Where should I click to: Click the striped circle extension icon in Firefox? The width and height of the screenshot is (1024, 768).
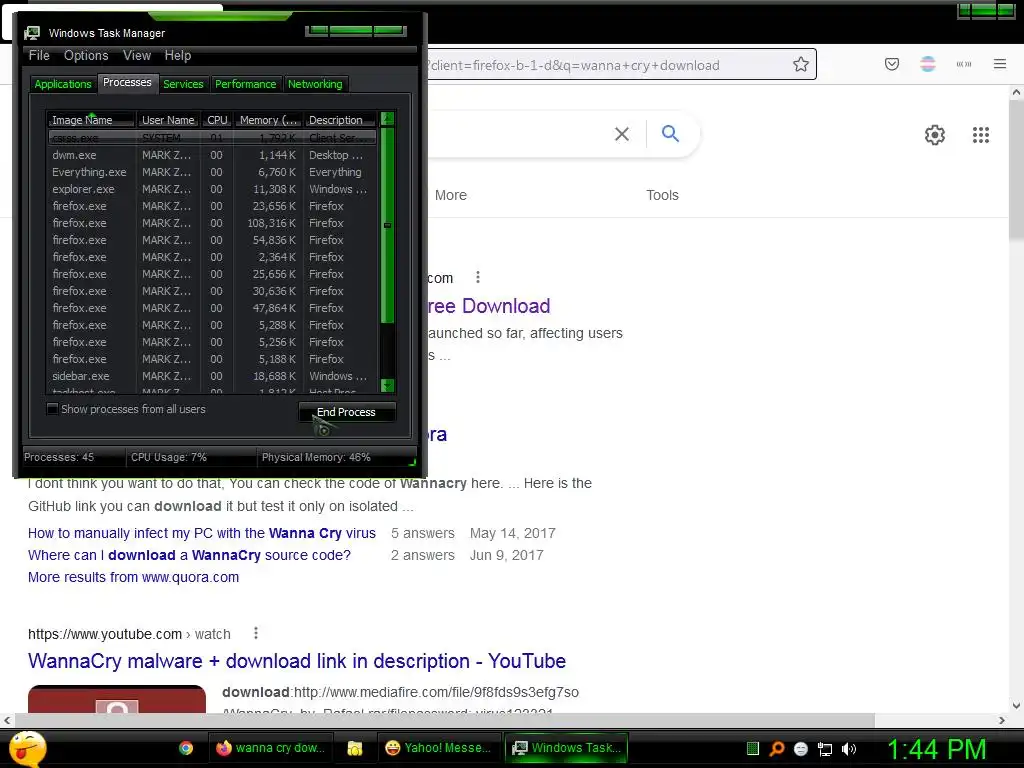pos(928,64)
